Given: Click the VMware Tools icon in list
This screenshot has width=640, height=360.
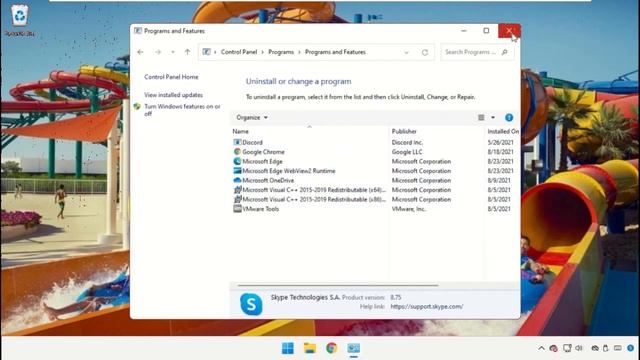Looking at the screenshot, I should coord(237,209).
